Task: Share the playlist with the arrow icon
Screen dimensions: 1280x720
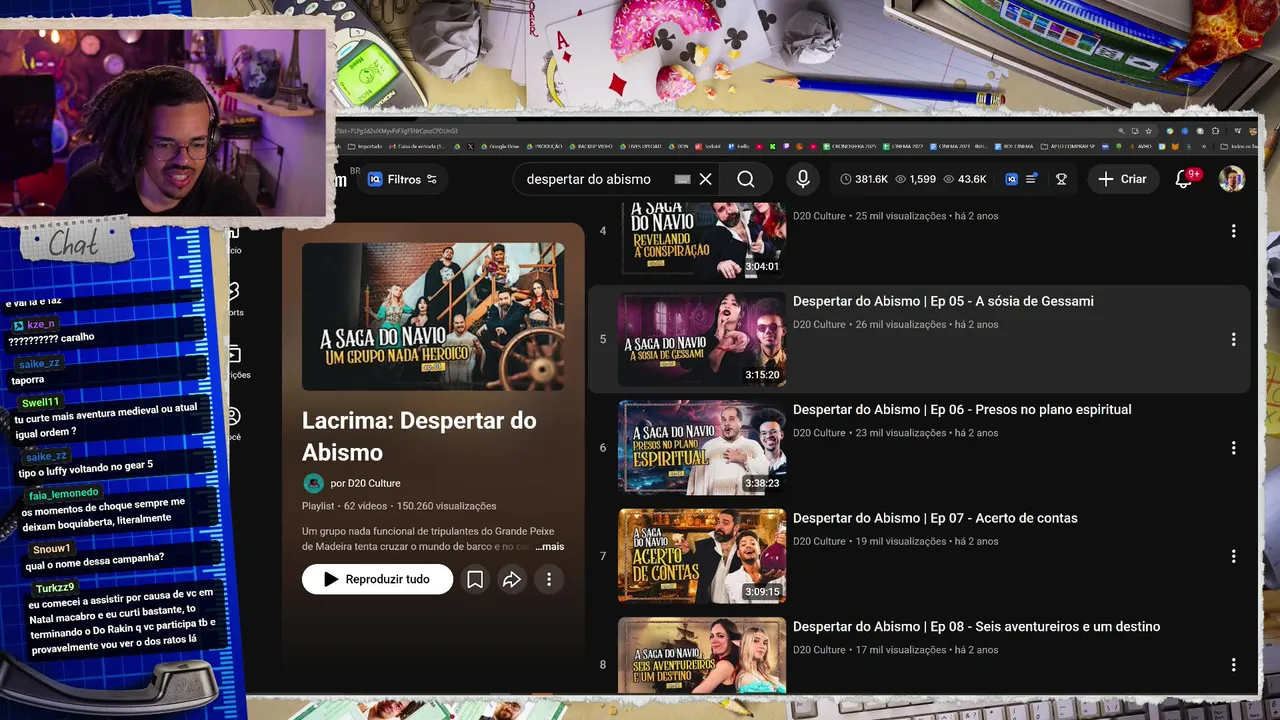Action: click(512, 579)
